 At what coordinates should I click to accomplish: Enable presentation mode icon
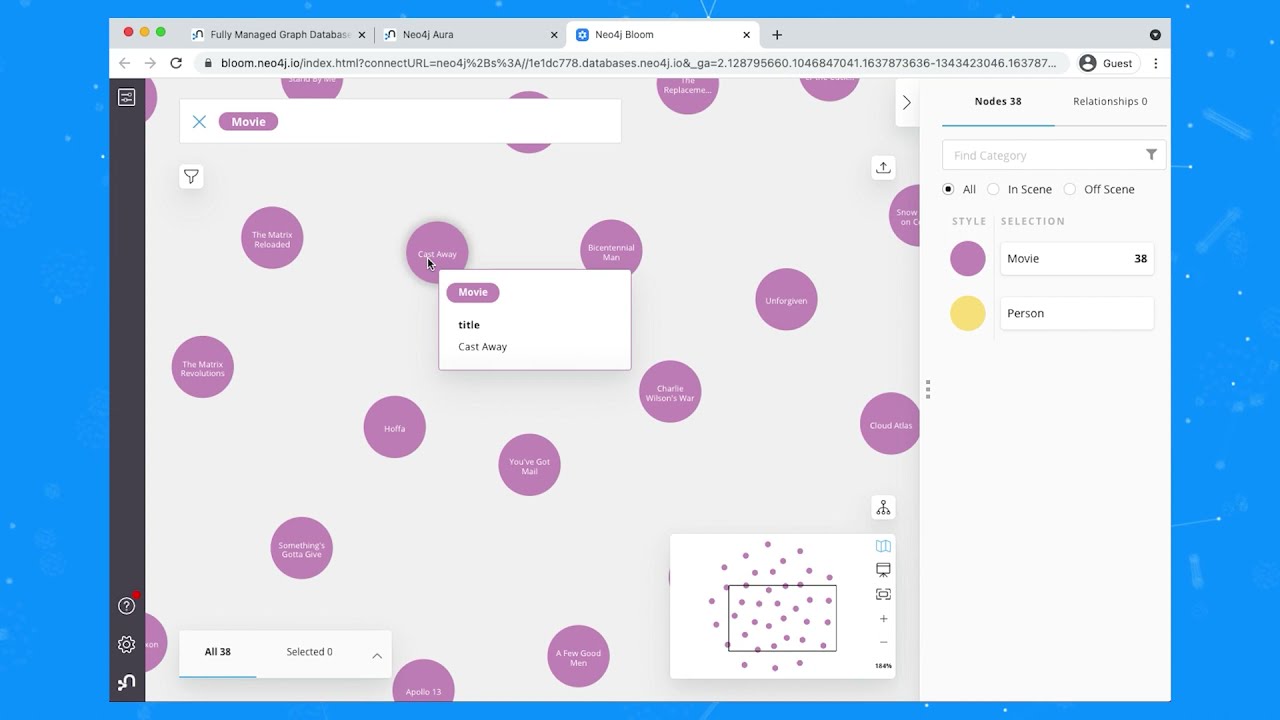(x=883, y=570)
